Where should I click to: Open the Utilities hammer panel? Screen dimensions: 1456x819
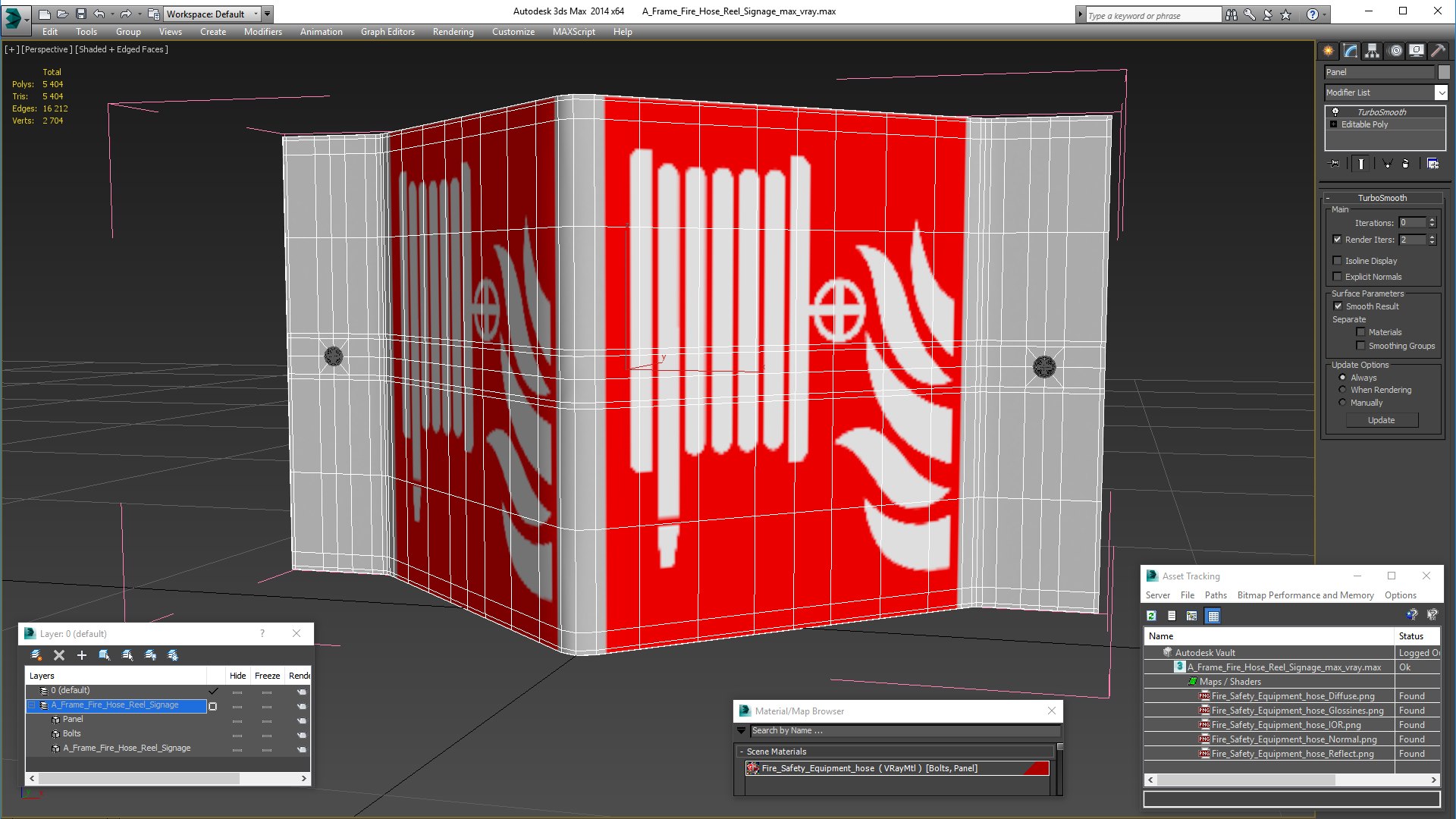click(x=1438, y=51)
